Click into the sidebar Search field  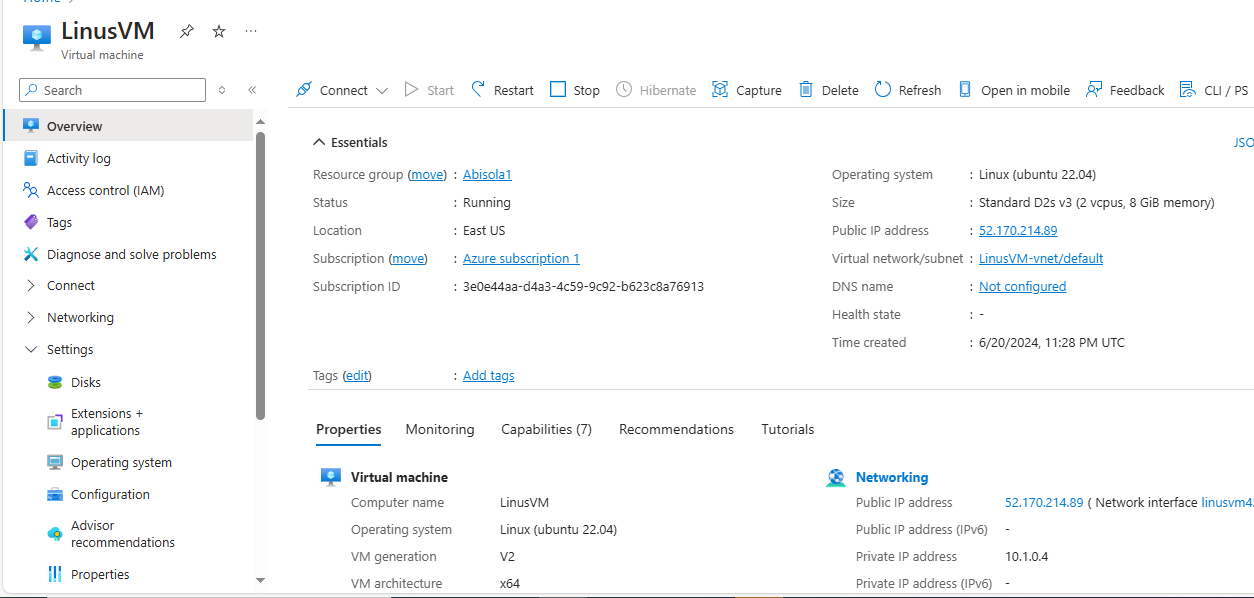pyautogui.click(x=120, y=90)
